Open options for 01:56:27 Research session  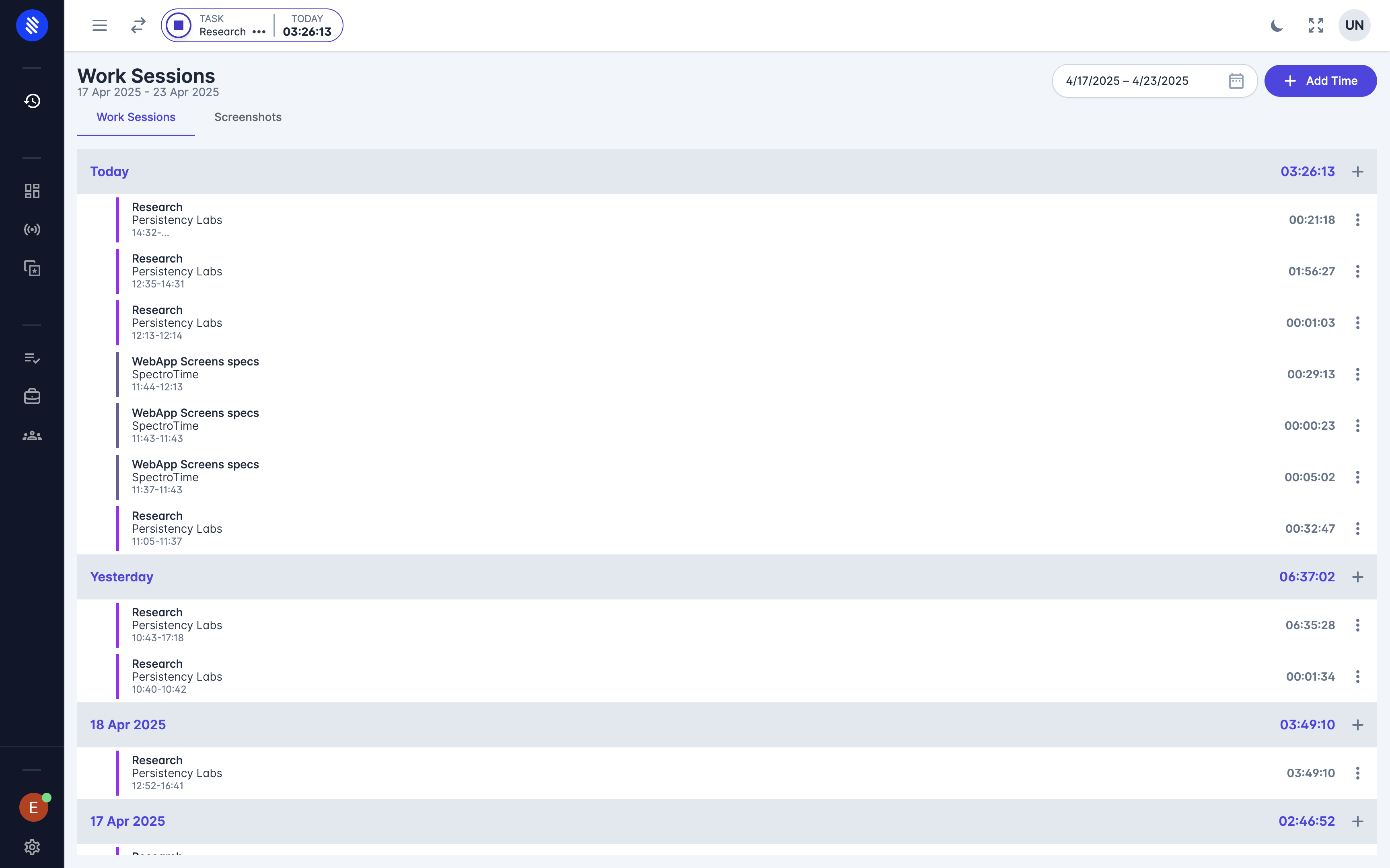(1357, 271)
